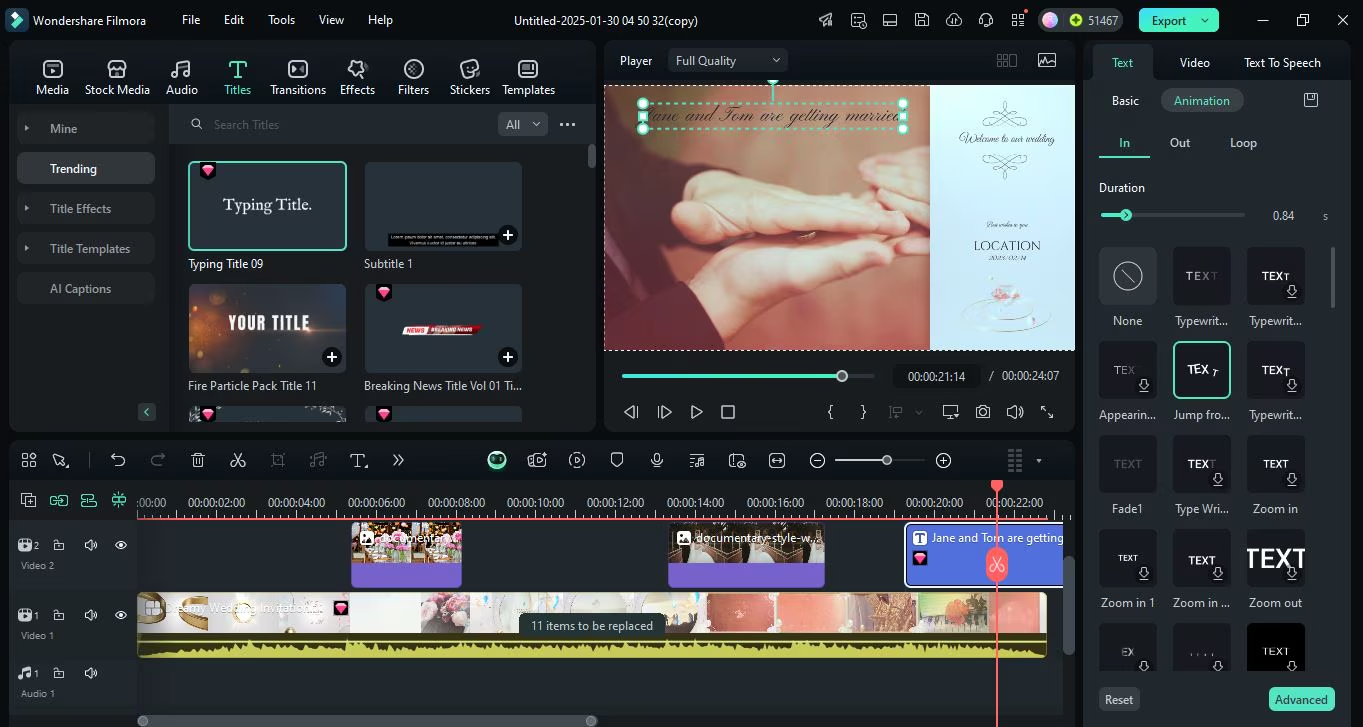Click the mark-out curly bracket
This screenshot has height=727, width=1363.
863,412
